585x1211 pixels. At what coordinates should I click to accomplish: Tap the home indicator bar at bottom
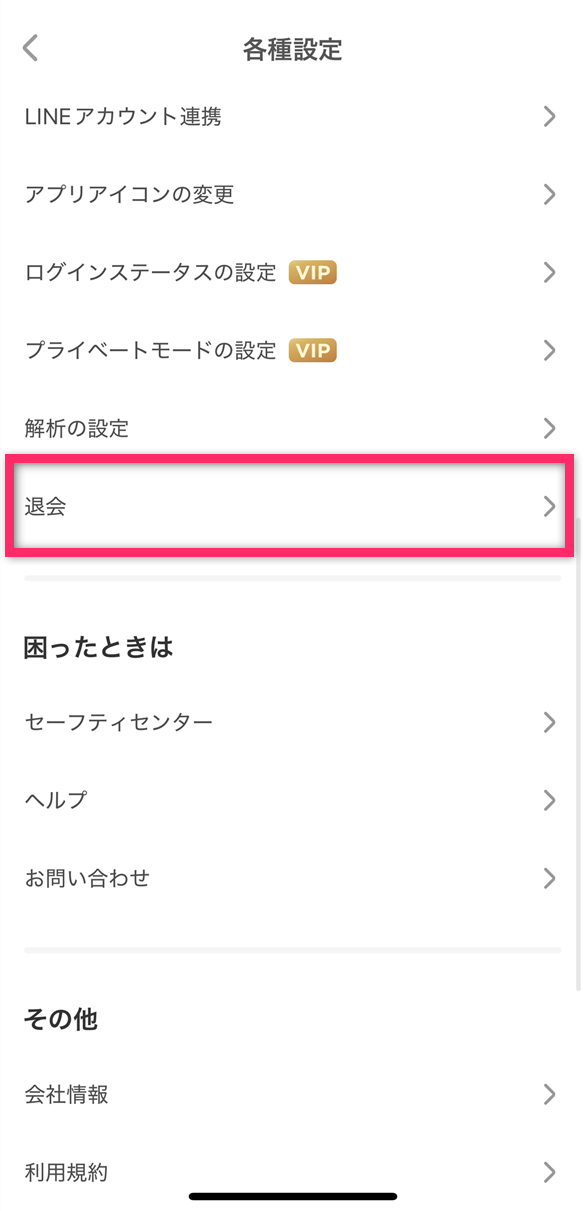click(x=292, y=1196)
